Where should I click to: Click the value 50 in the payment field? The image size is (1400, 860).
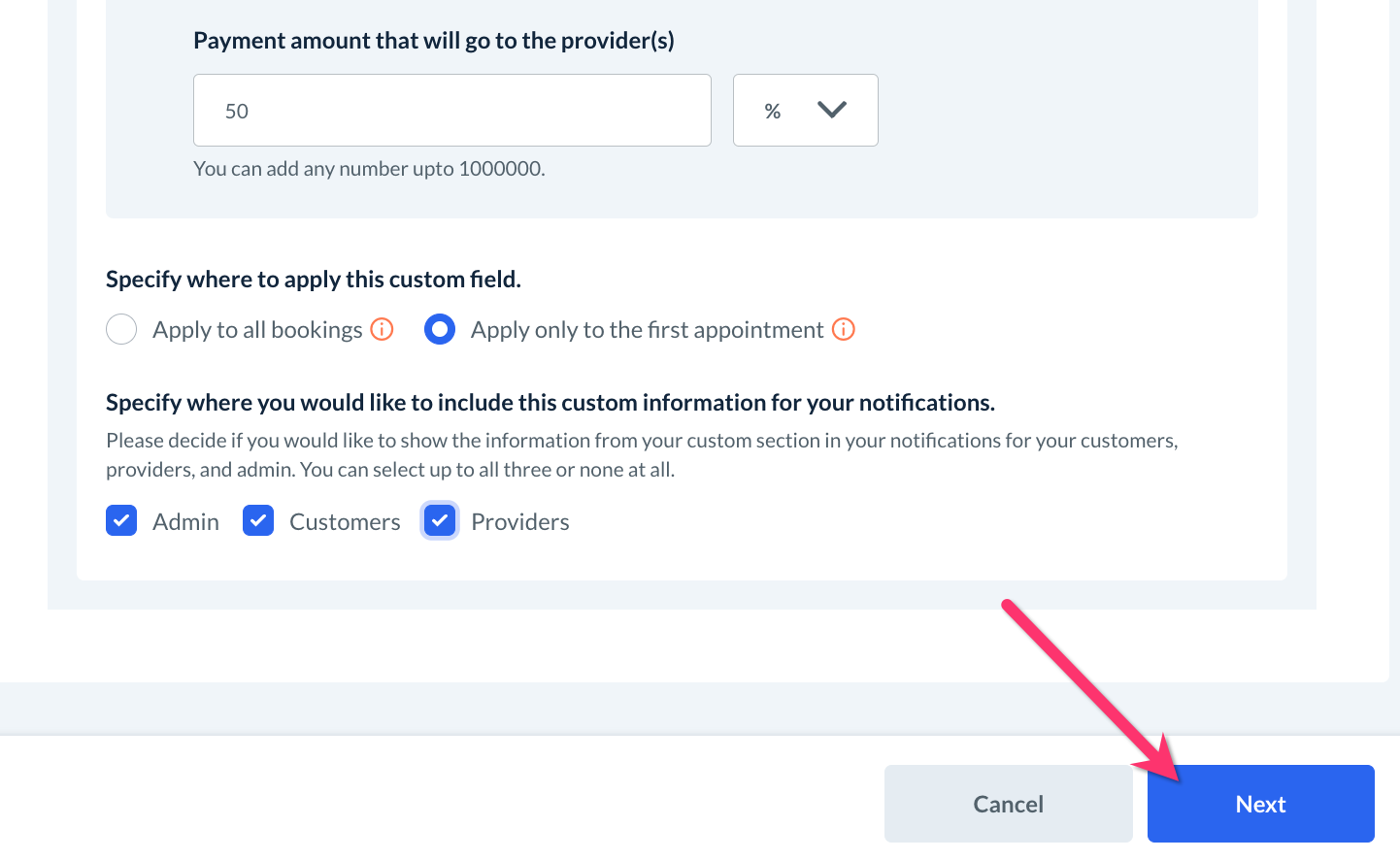point(237,112)
